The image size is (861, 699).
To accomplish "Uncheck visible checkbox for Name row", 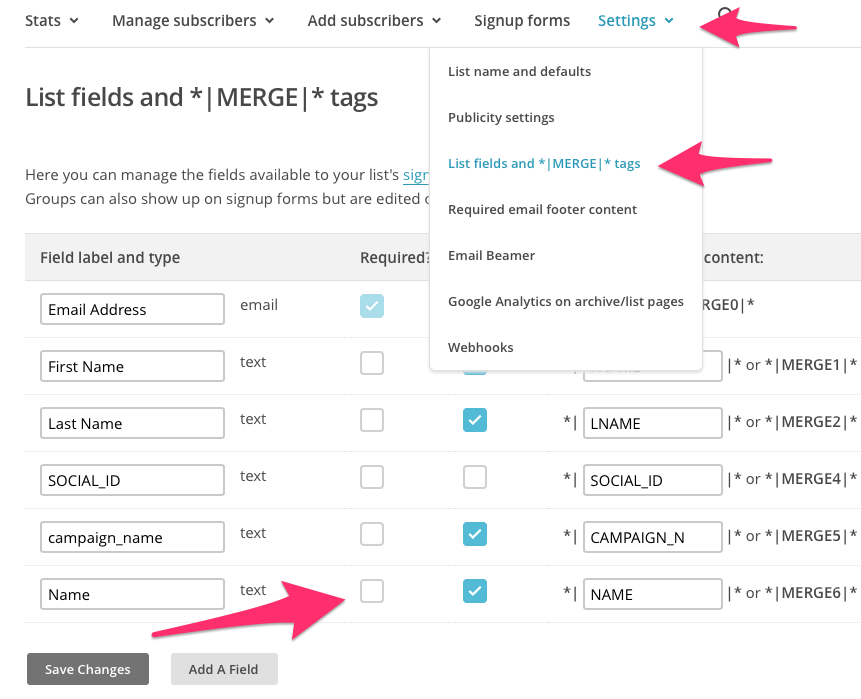I will 475,591.
